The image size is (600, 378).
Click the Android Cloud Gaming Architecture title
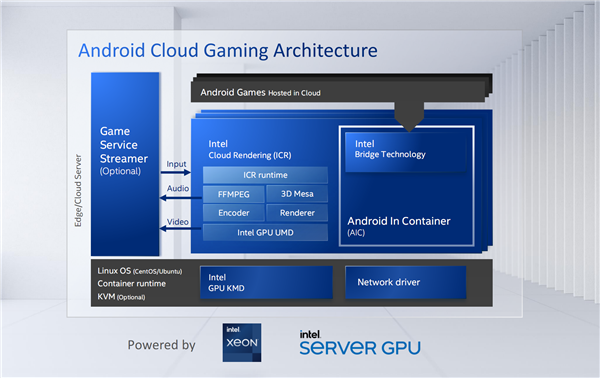click(x=228, y=51)
